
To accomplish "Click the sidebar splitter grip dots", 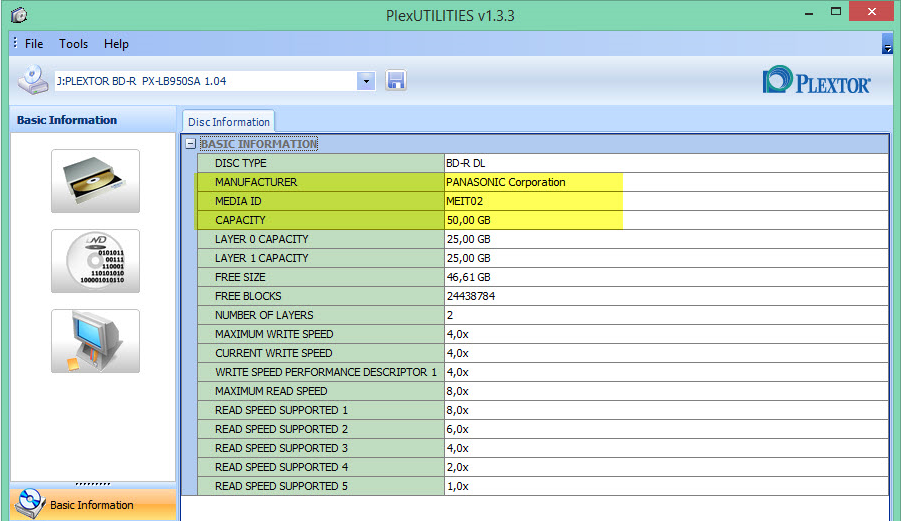I will click(x=93, y=484).
